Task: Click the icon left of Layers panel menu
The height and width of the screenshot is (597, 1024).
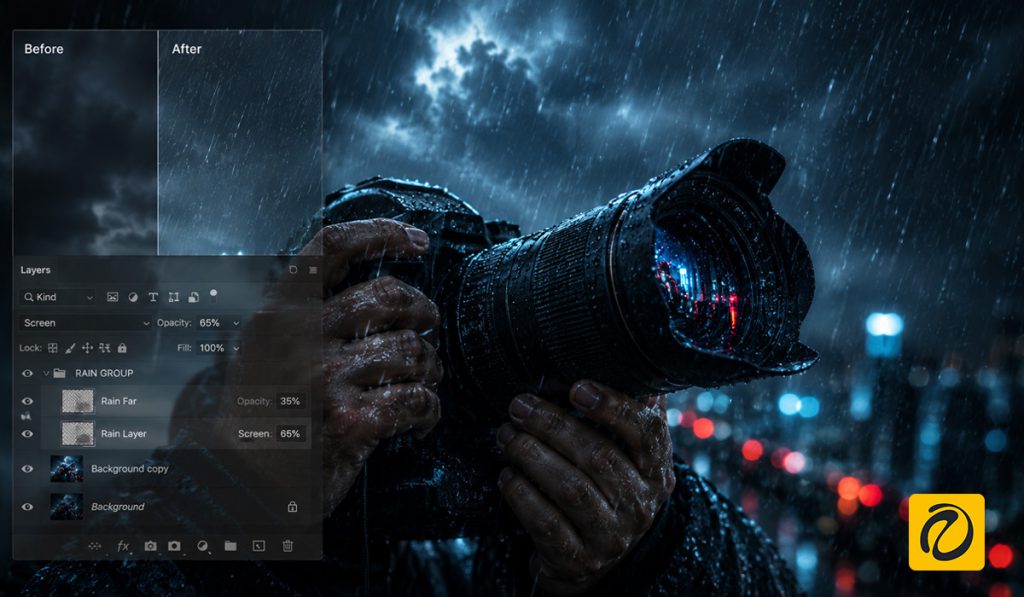Action: tap(293, 270)
